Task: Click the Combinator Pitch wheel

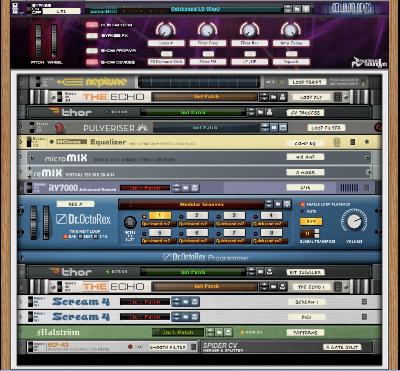Action: pyautogui.click(x=39, y=40)
